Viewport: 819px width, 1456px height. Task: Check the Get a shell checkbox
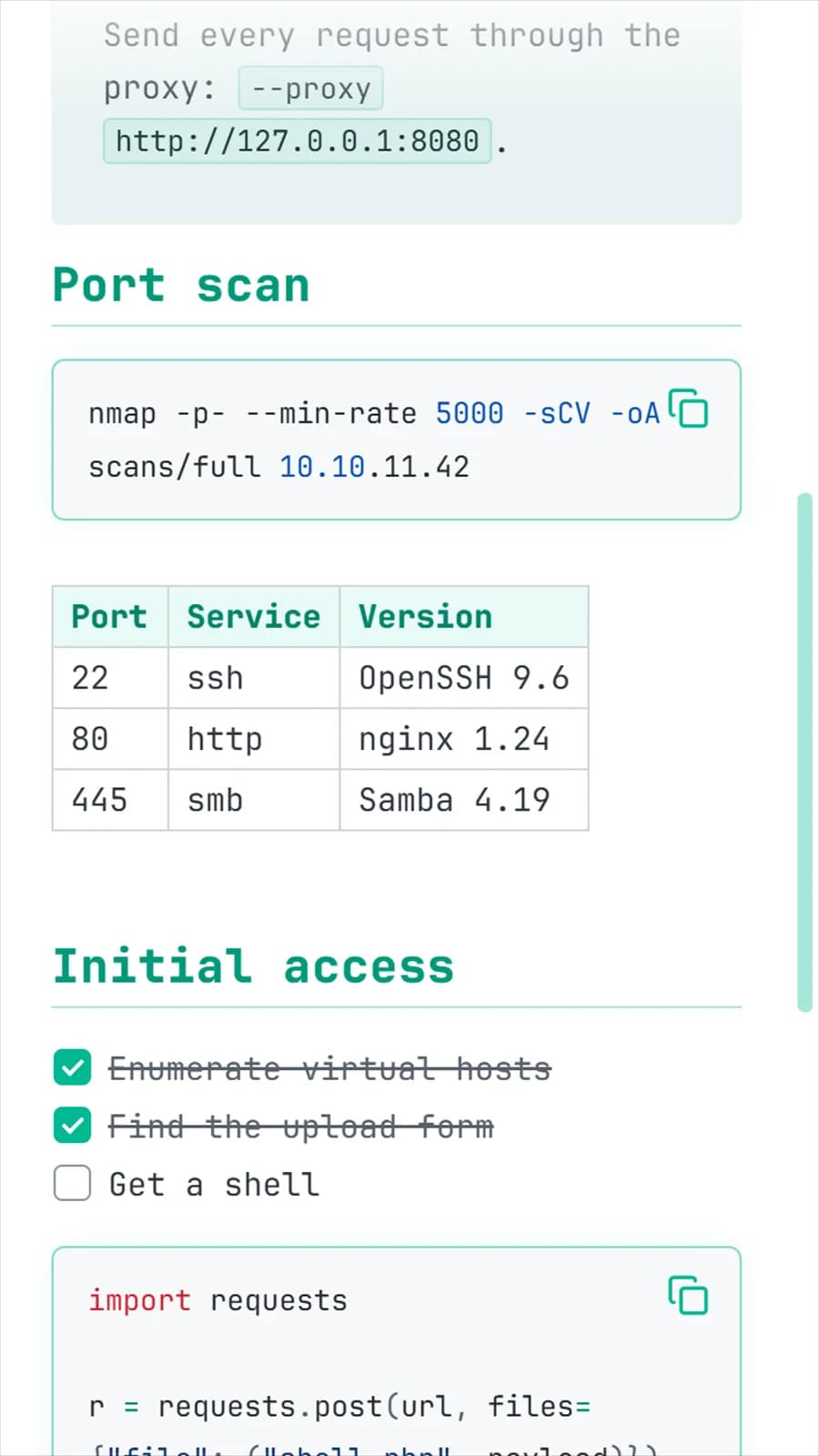(x=72, y=1183)
